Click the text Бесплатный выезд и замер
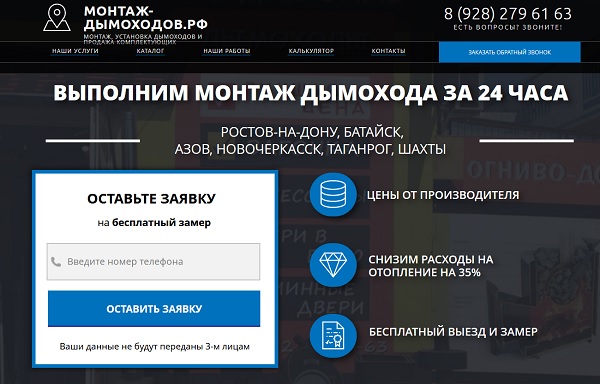Image resolution: width=600 pixels, height=384 pixels. pos(453,332)
